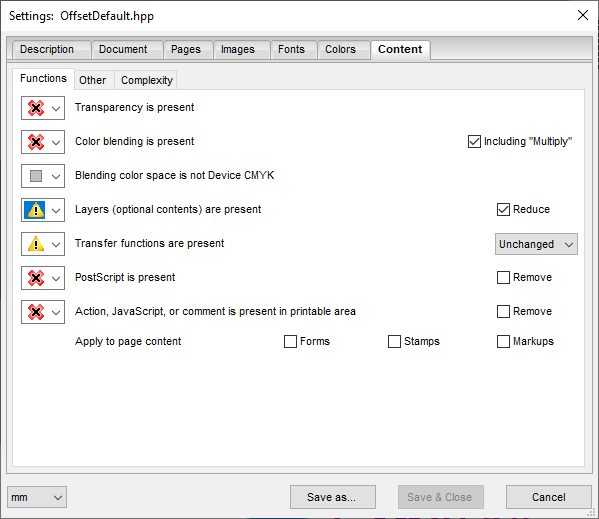Screen dimensions: 599x519
Task: Enable Remove for PostScript is present
Action: (503, 277)
